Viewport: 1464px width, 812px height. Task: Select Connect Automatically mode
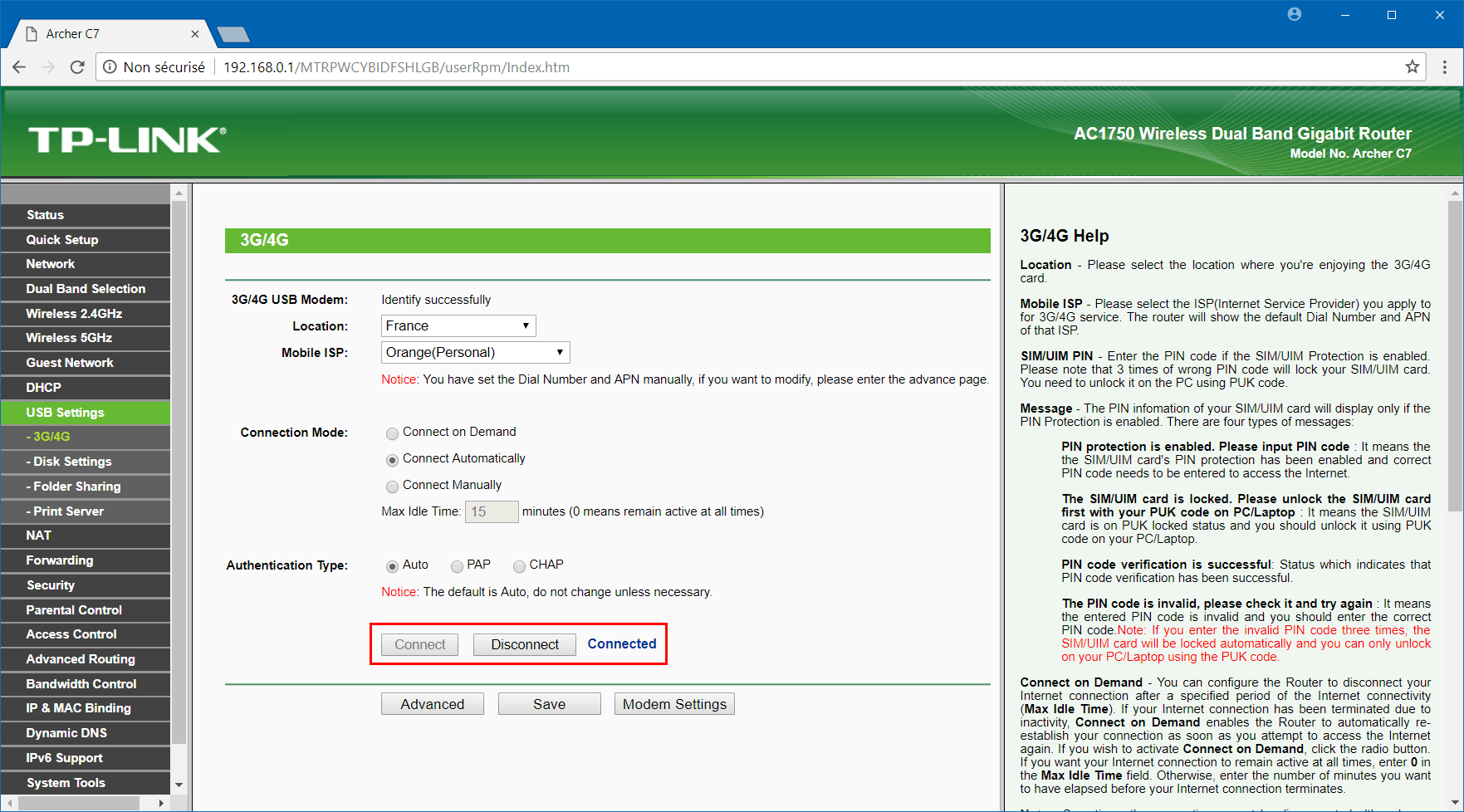pos(392,460)
